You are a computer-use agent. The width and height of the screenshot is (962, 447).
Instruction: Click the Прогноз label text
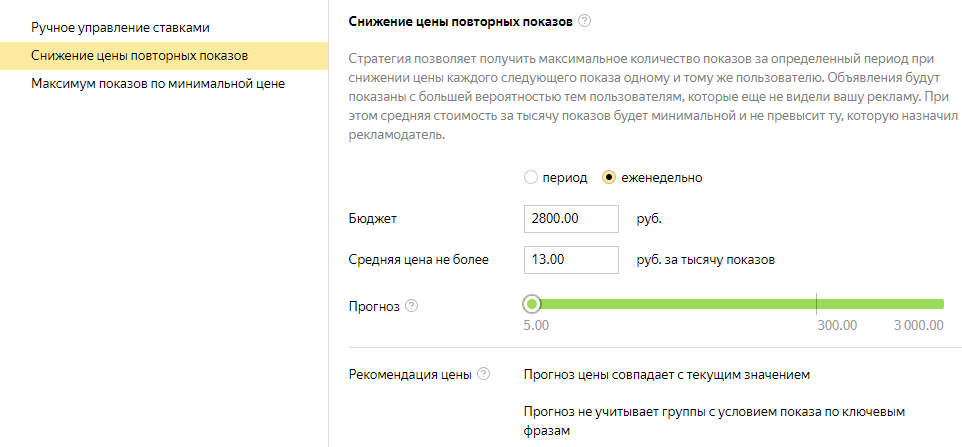point(374,305)
